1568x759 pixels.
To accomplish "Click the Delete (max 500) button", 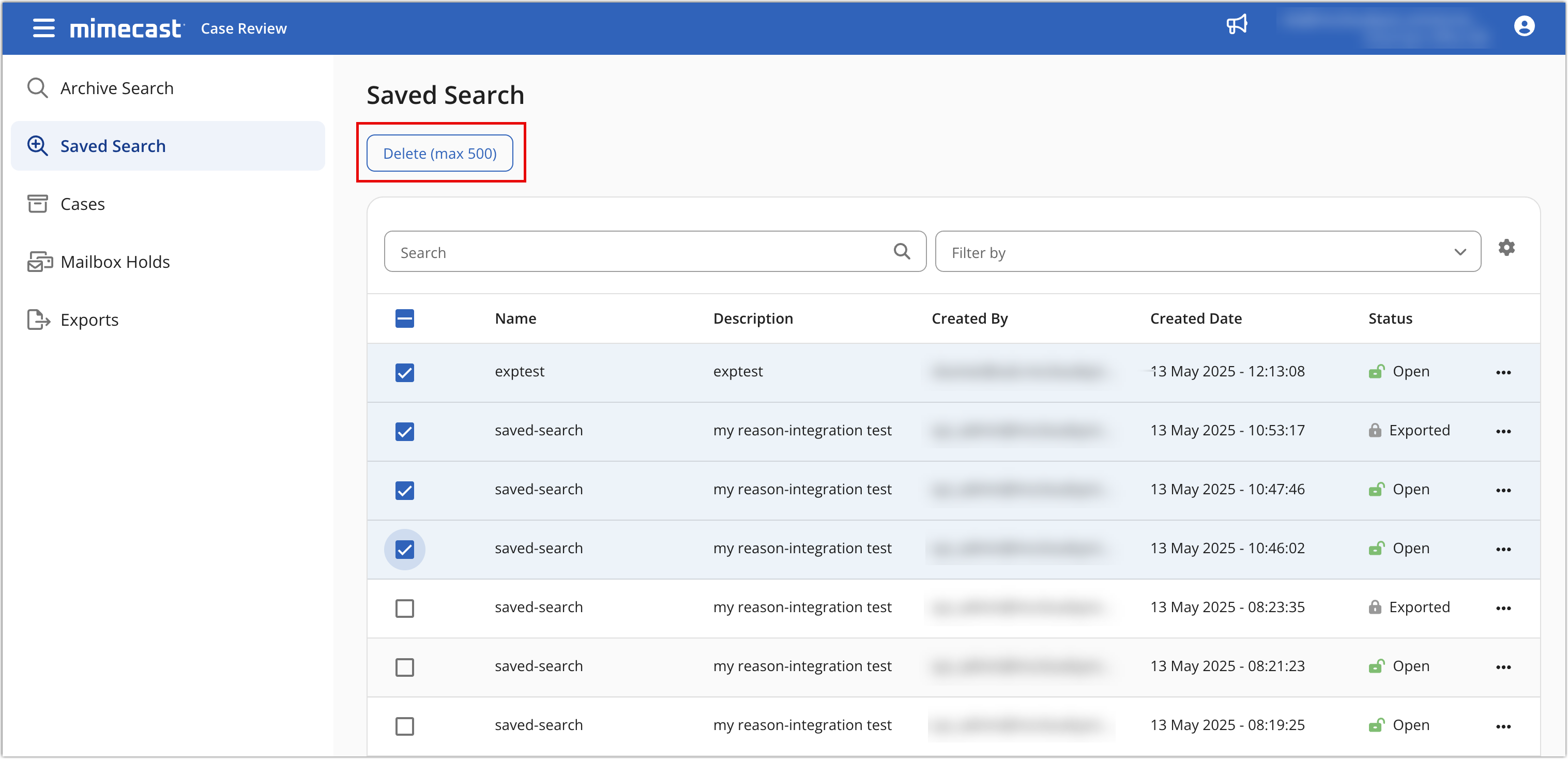I will [x=439, y=154].
